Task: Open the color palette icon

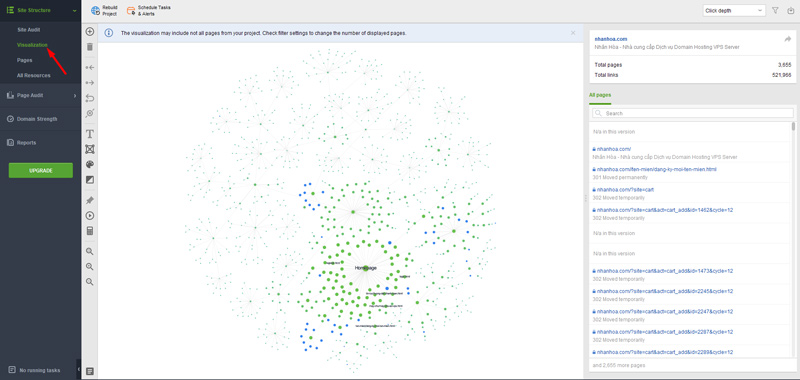Action: pyautogui.click(x=90, y=165)
